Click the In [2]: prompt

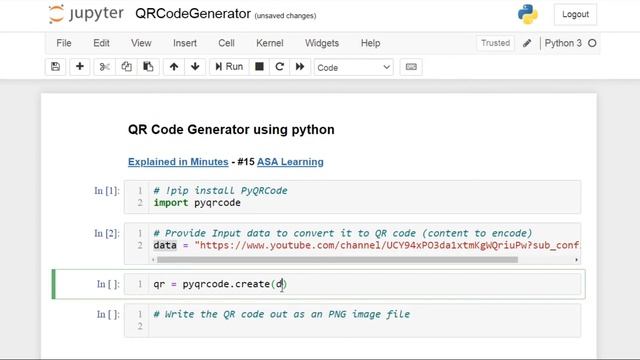107,233
